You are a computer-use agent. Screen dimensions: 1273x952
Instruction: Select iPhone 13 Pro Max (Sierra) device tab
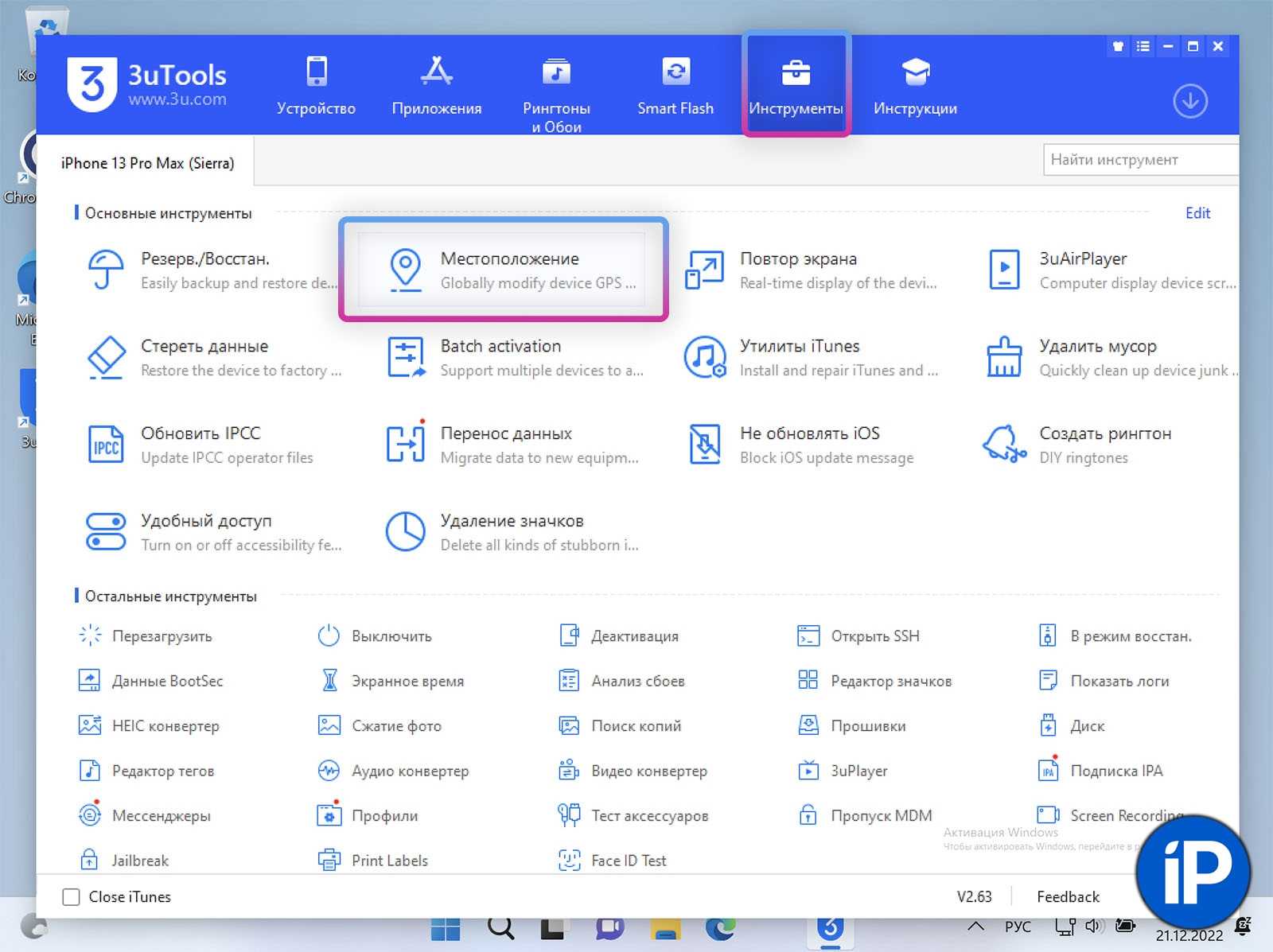(x=147, y=162)
